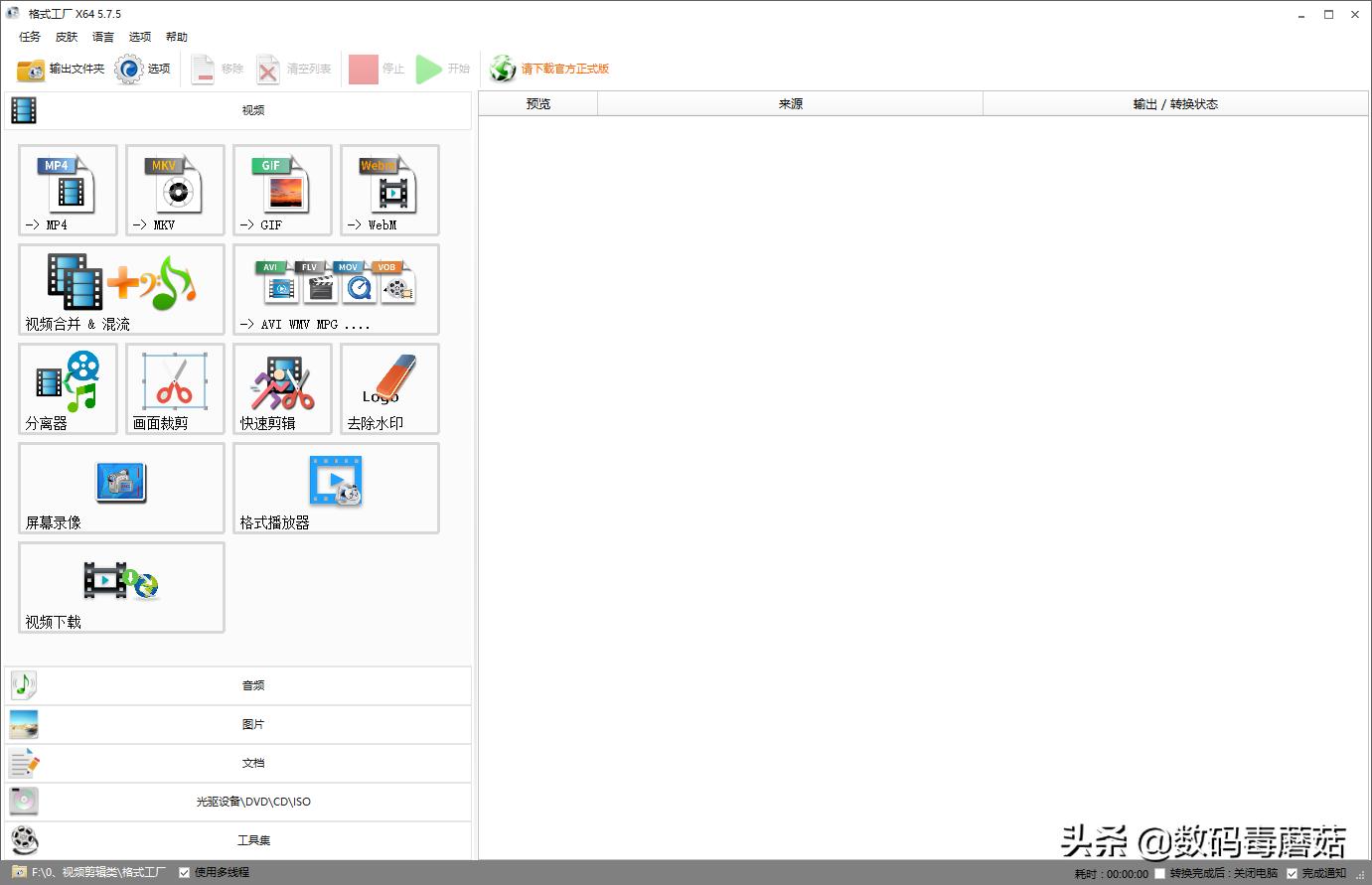Open the WebM converter
Screen dimensions: 1372x885
(x=388, y=191)
